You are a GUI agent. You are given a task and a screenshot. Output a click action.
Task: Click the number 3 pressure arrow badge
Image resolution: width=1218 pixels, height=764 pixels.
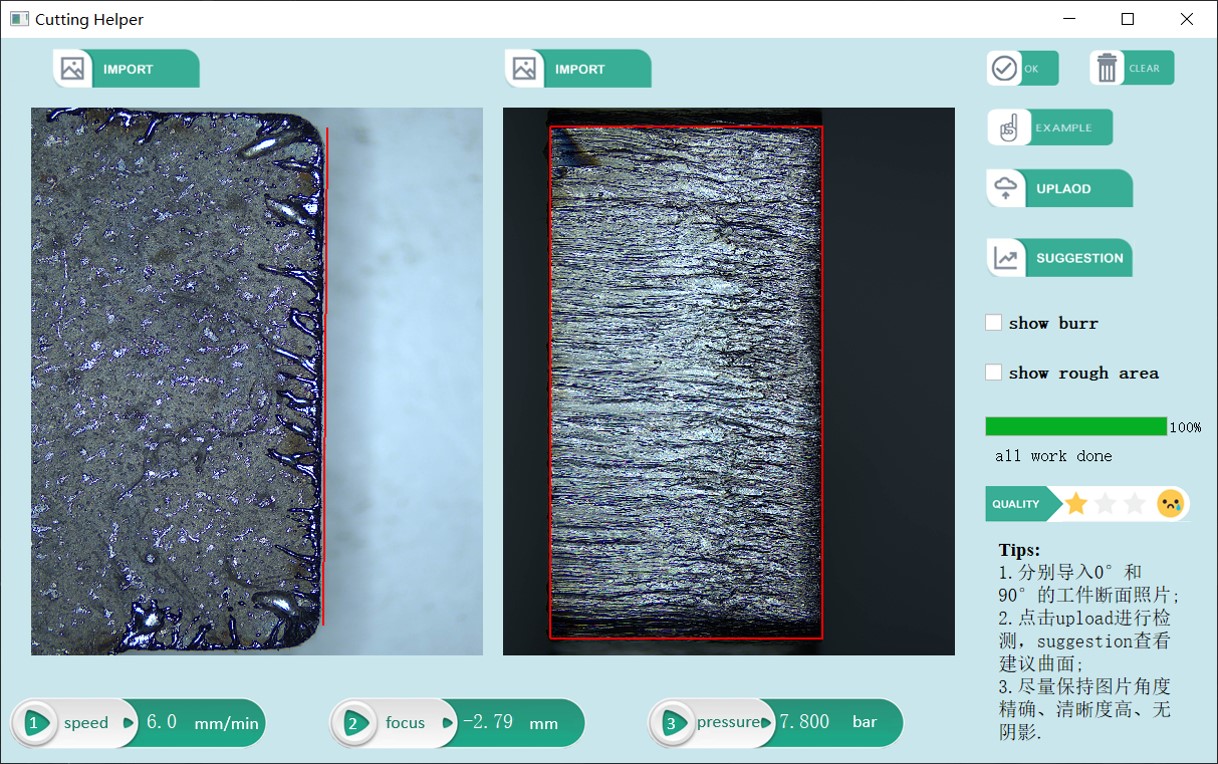tap(674, 723)
